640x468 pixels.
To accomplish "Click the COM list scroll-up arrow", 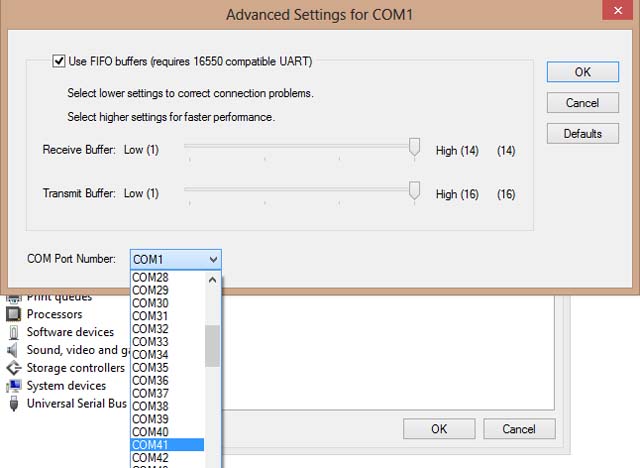I will [x=212, y=281].
